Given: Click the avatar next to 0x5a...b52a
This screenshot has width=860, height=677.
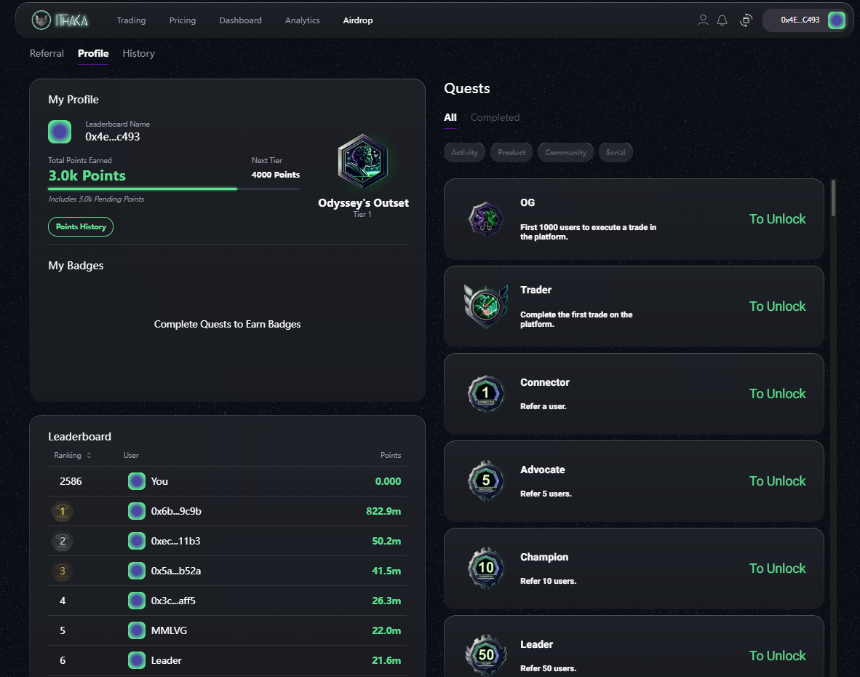Looking at the screenshot, I should 137,571.
